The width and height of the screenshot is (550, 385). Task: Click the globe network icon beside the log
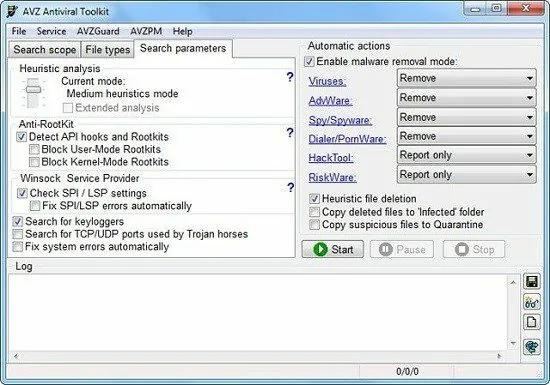[x=532, y=347]
